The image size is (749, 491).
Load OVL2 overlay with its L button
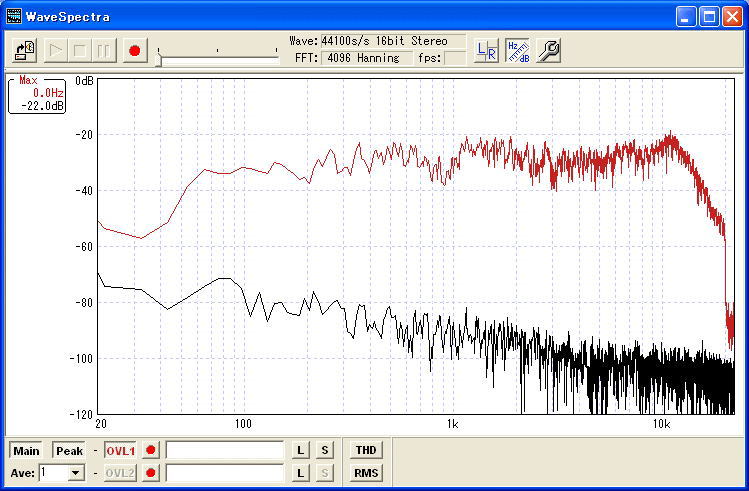(x=300, y=473)
